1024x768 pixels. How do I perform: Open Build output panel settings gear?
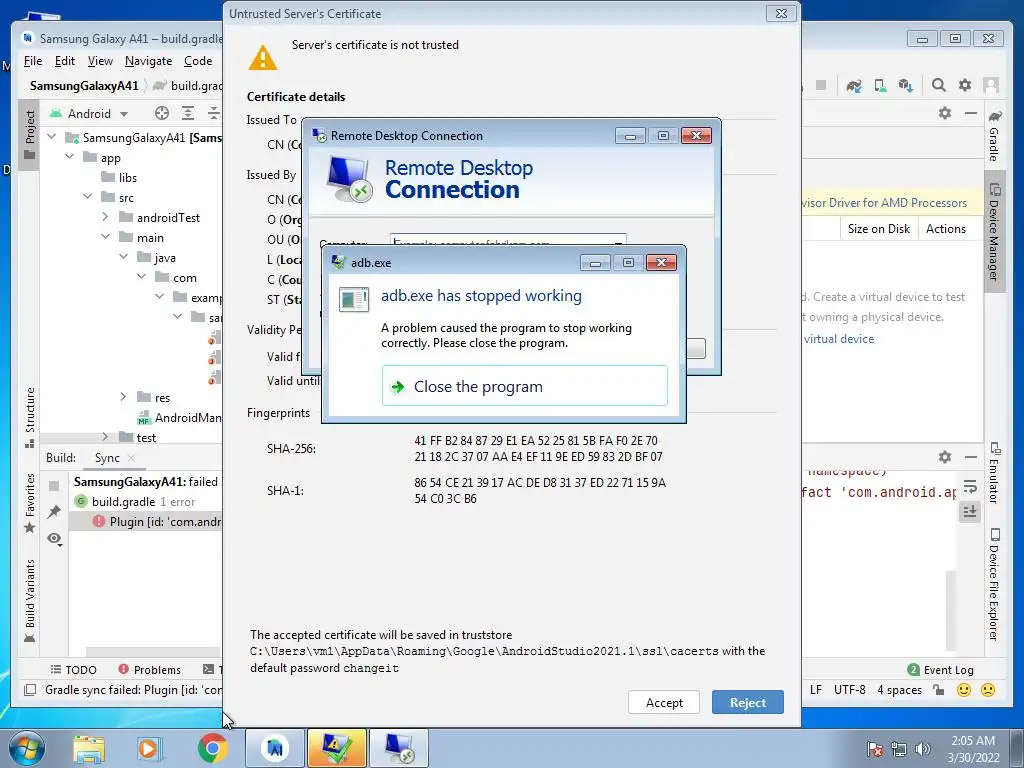945,457
